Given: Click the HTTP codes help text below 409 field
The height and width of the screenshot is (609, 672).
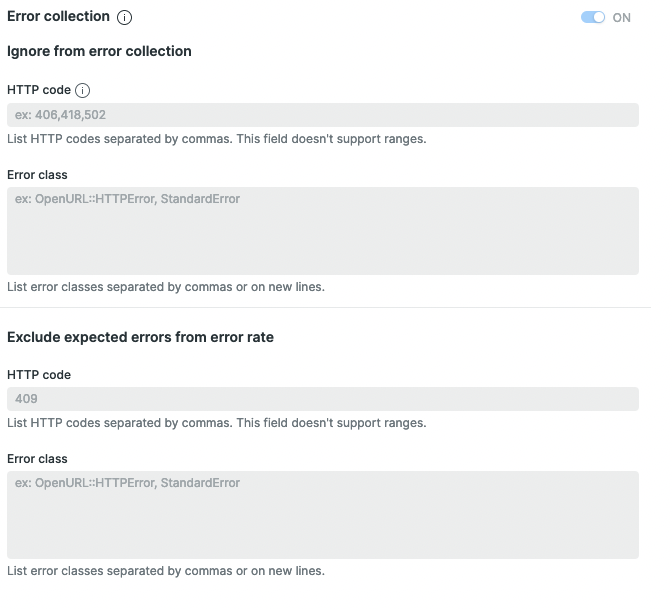Looking at the screenshot, I should click(216, 423).
